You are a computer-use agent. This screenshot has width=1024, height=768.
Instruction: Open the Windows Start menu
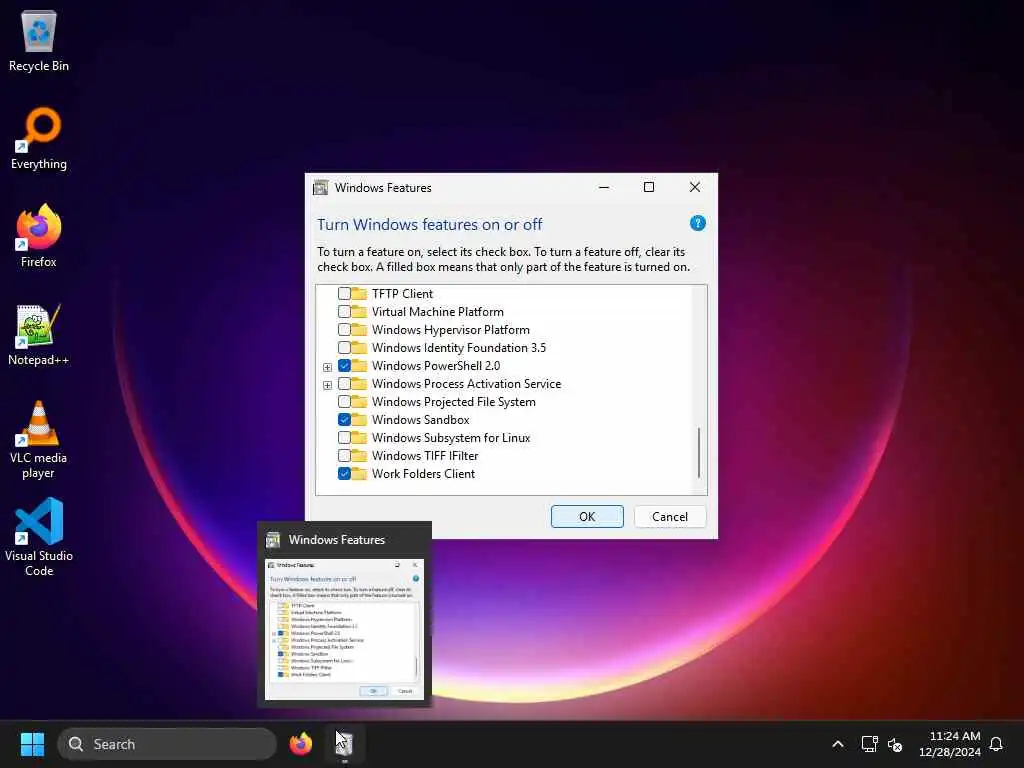pyautogui.click(x=32, y=744)
